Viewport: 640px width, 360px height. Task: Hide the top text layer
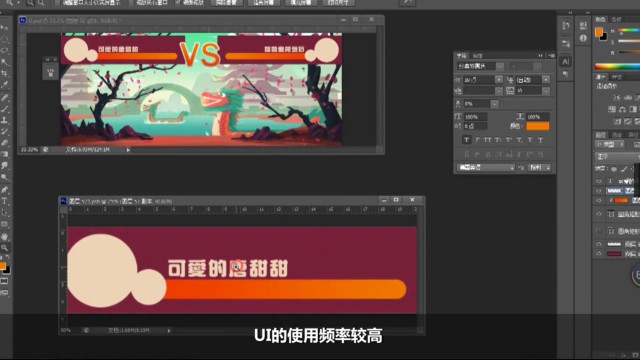pos(599,181)
